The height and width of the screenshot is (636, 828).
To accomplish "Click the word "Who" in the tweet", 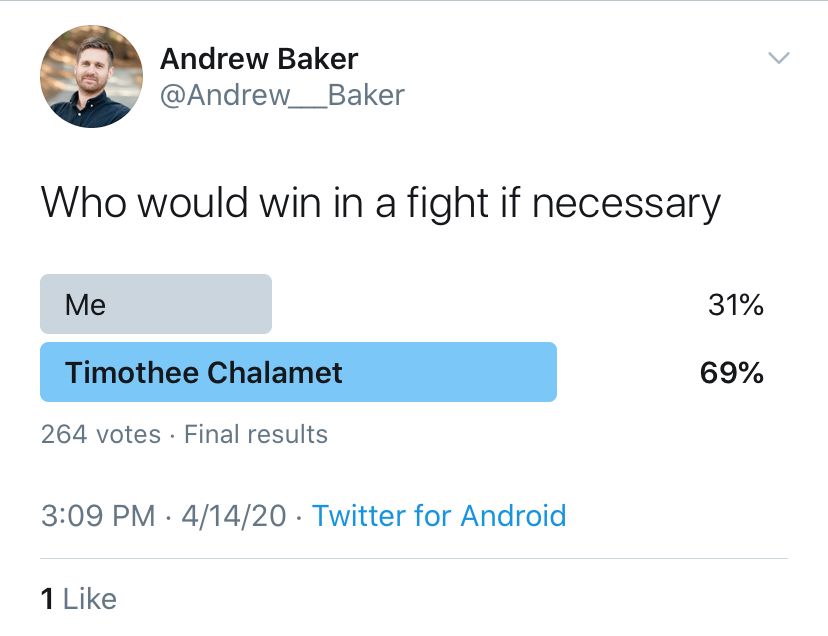I will click(83, 203).
